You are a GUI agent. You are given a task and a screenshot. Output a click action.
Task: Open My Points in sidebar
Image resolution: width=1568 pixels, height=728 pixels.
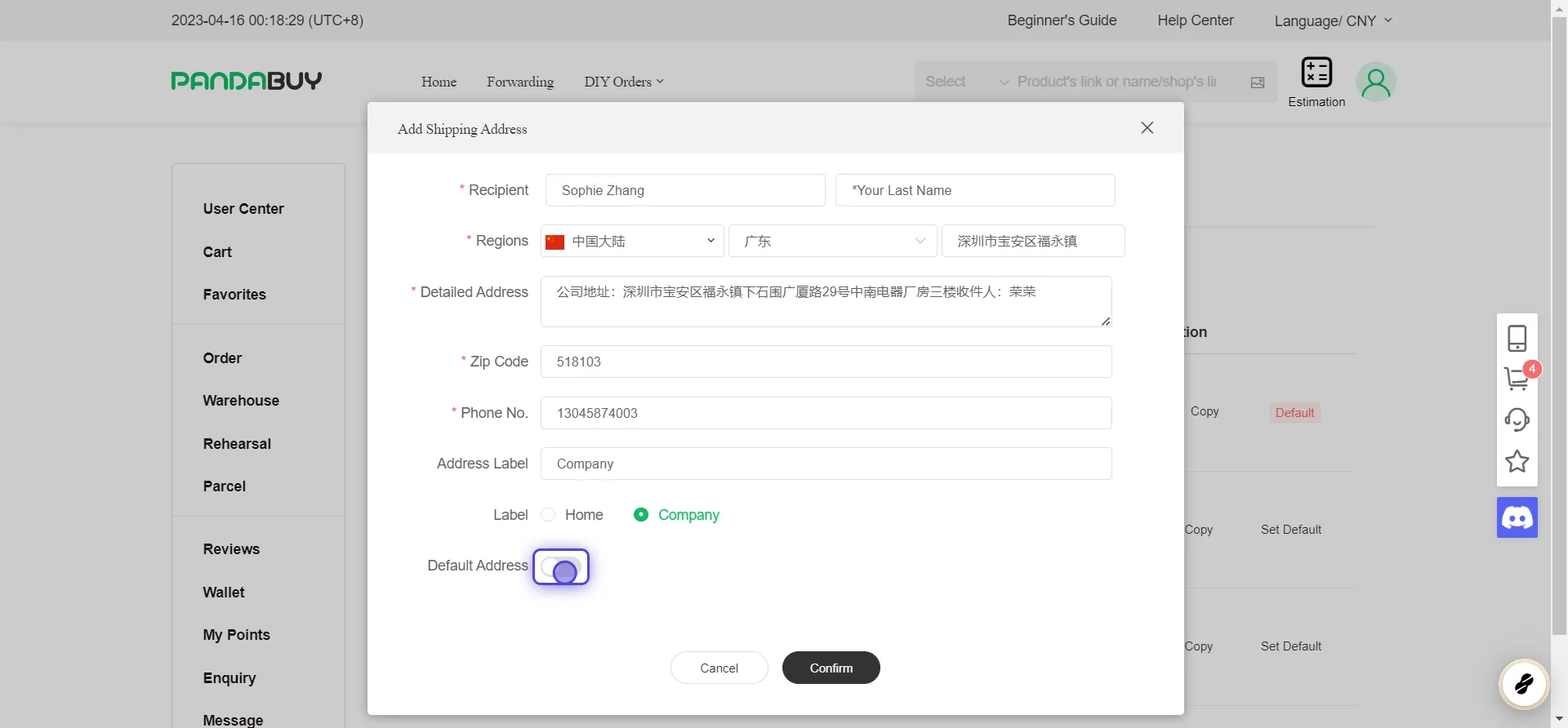(237, 635)
